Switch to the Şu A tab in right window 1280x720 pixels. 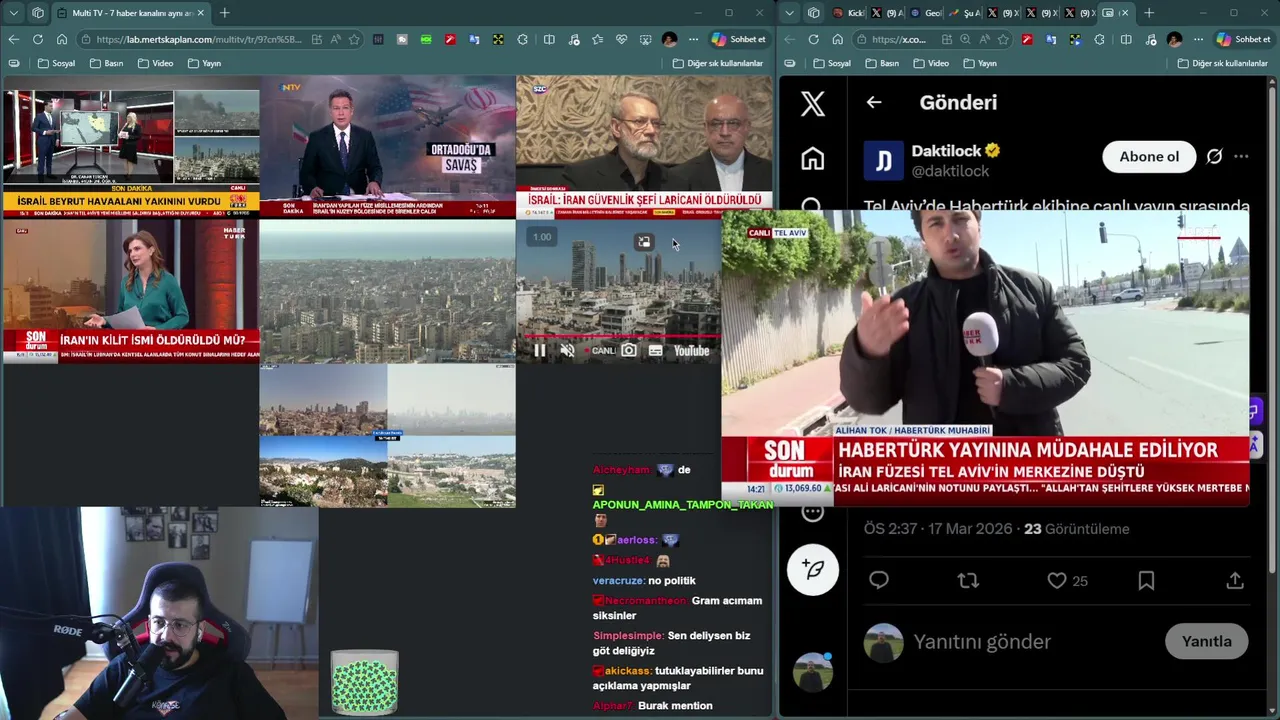[964, 13]
